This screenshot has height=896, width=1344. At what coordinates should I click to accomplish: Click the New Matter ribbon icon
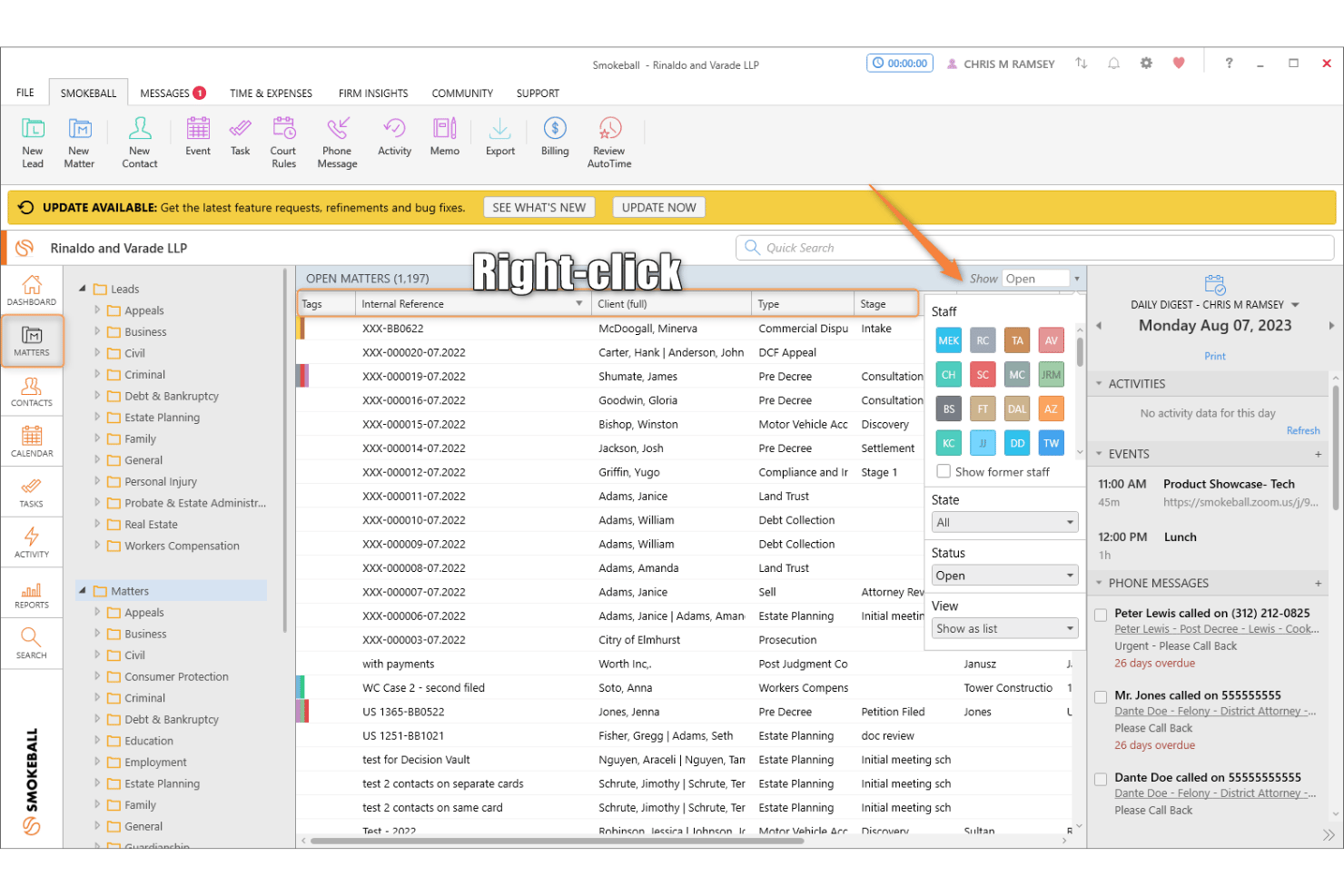[79, 143]
